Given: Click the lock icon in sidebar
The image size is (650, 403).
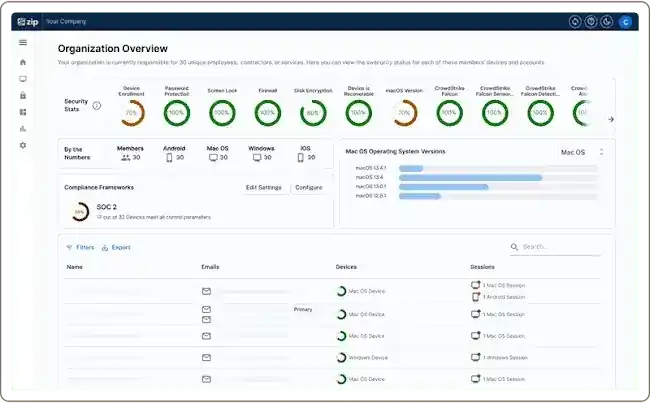Looking at the screenshot, I should pos(23,95).
